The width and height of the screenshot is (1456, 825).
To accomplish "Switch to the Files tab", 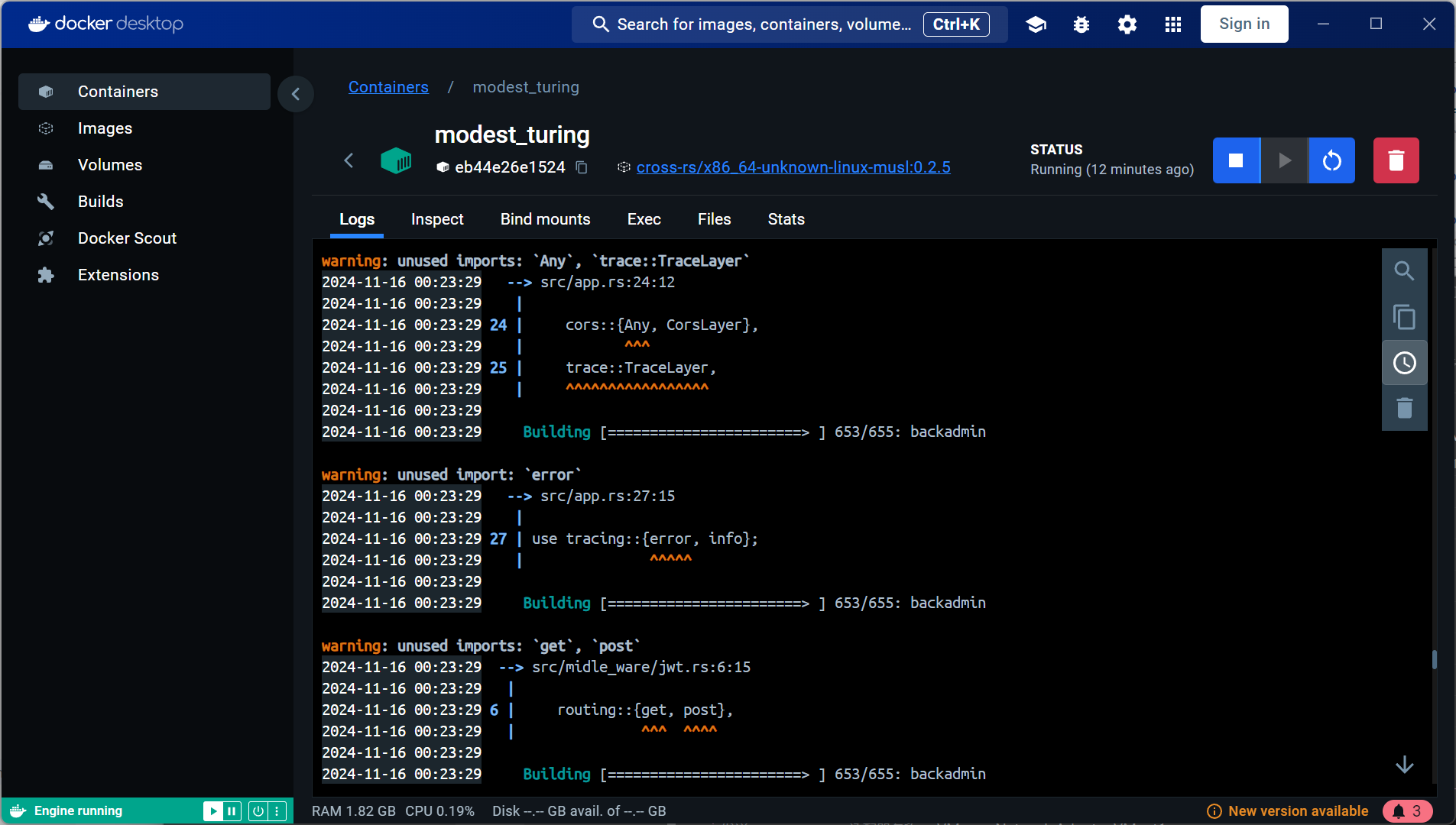I will 715,219.
